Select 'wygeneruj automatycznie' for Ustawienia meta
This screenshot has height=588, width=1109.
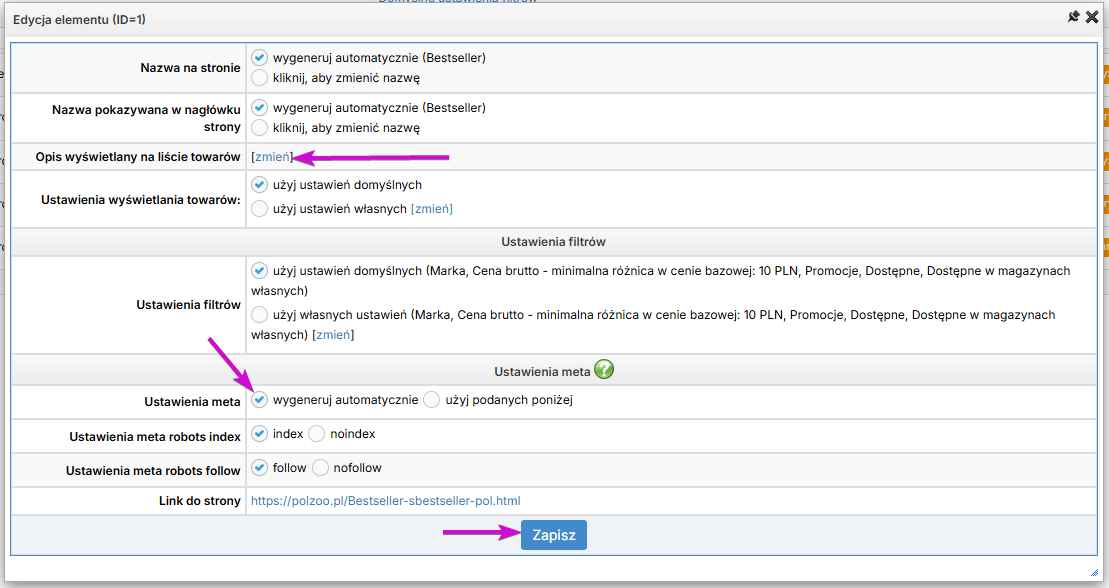(x=260, y=400)
